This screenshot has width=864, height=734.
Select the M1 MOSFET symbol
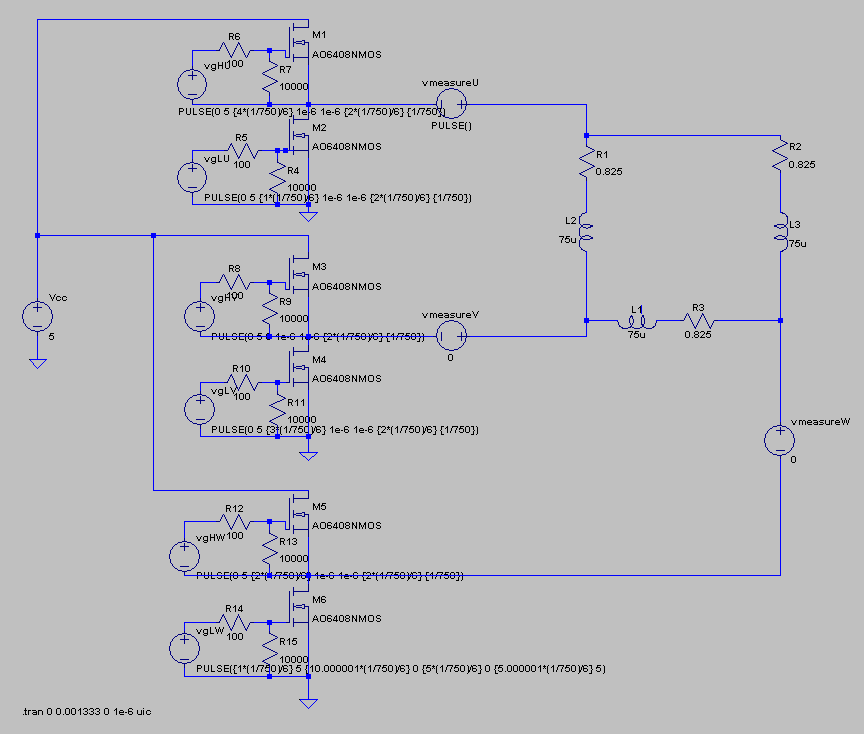[x=298, y=43]
